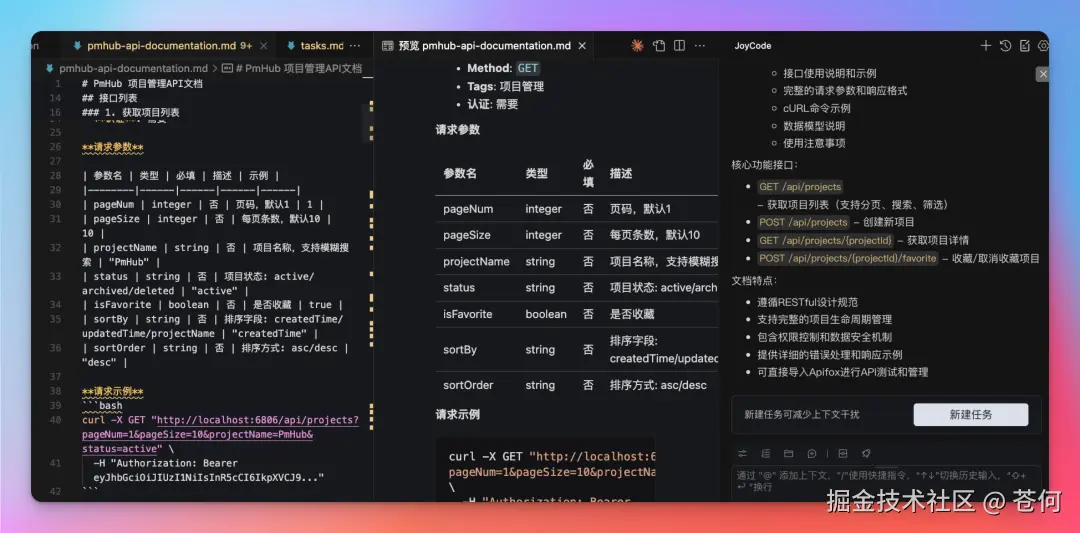The image size is (1080, 533).
Task: Click the markdown file icon in the breadcrumb
Action: pyautogui.click(x=50, y=68)
